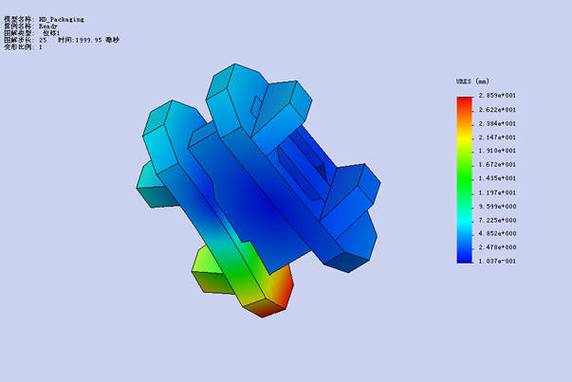Click the 7.225e+000 legend value

tap(497, 220)
